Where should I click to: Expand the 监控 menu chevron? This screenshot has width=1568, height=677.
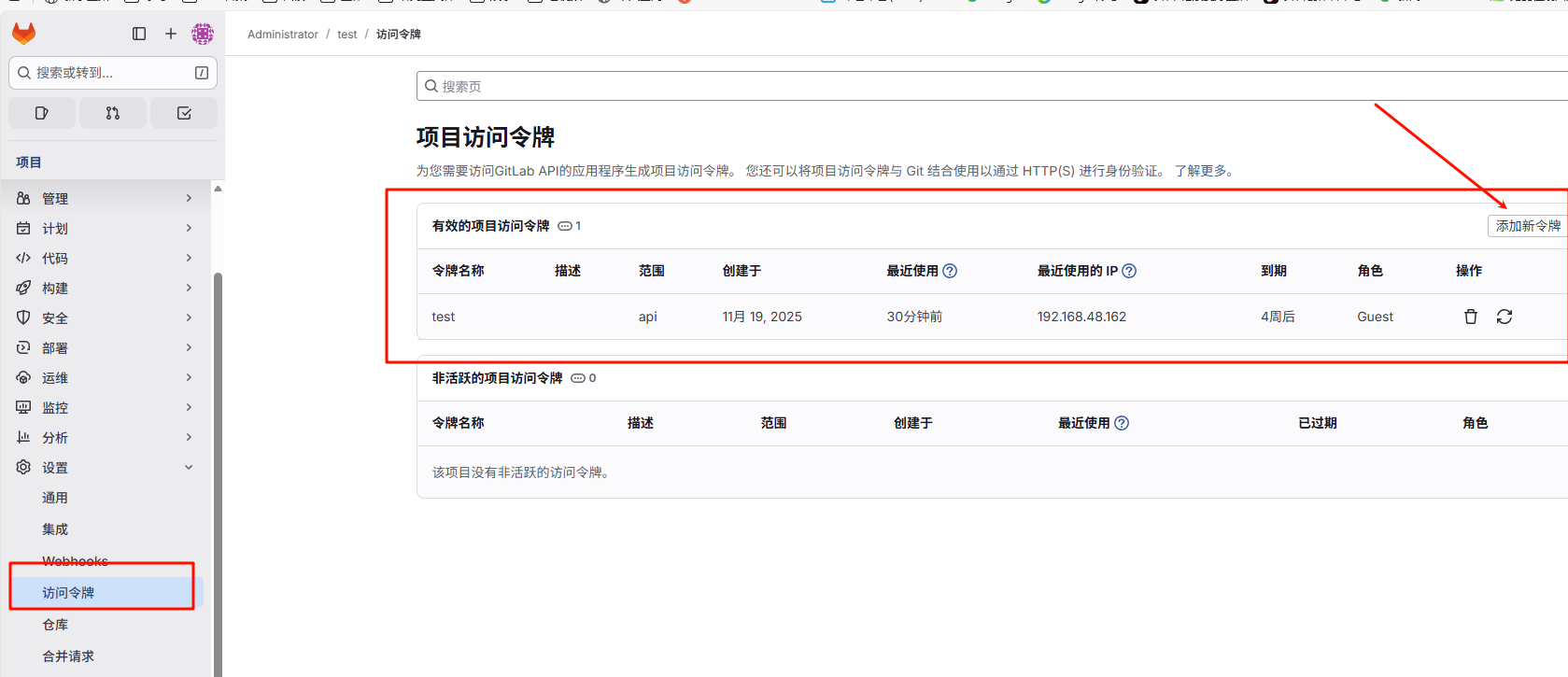(x=189, y=407)
